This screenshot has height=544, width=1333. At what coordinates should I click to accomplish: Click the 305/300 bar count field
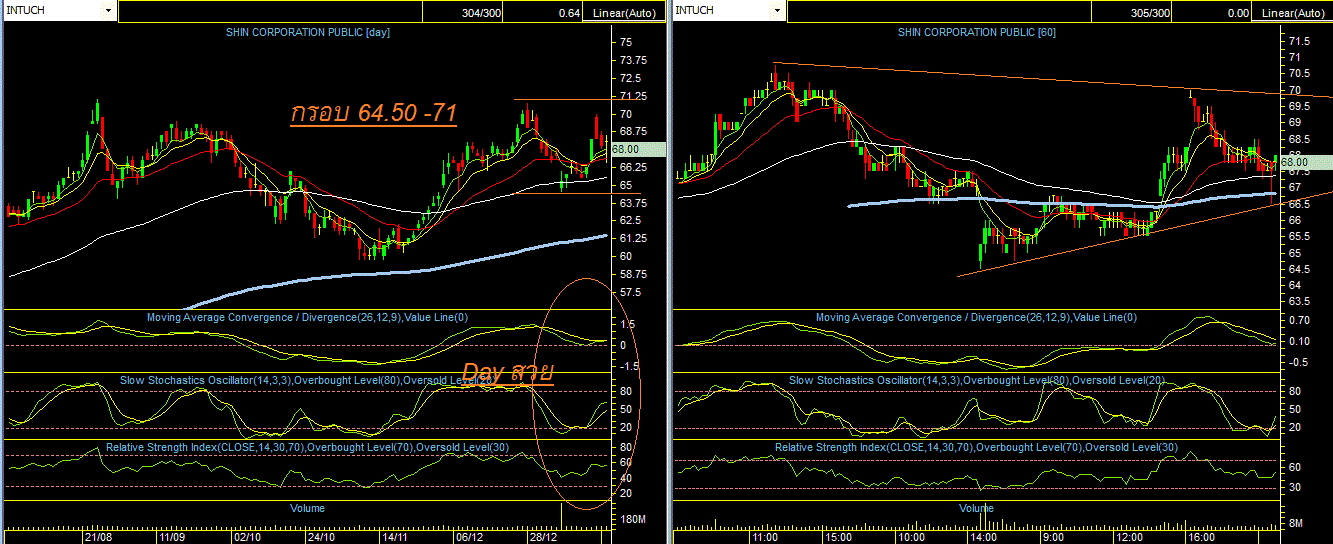coord(1130,12)
